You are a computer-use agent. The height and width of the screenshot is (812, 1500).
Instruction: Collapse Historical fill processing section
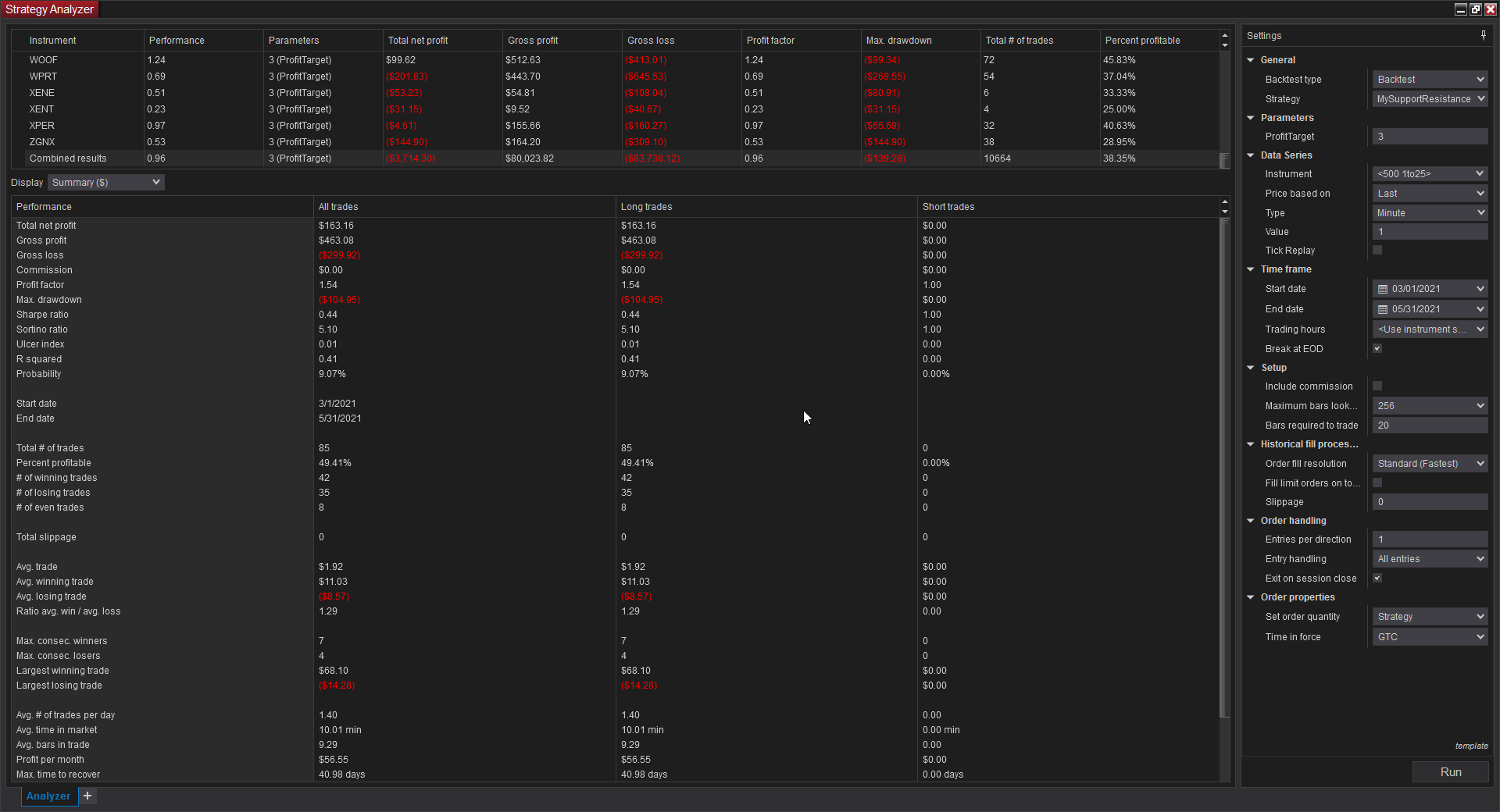click(1251, 444)
